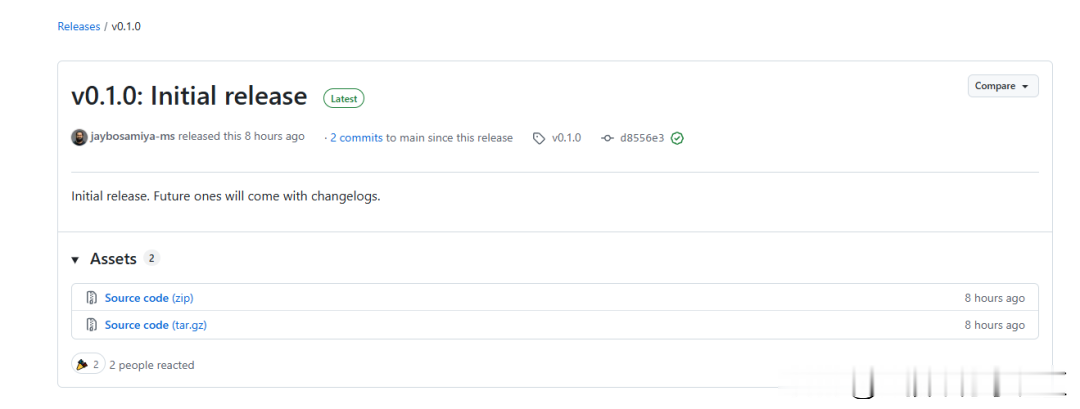Viewport: 1080px width, 409px height.
Task: Click the tada reaction button
Action: point(88,364)
